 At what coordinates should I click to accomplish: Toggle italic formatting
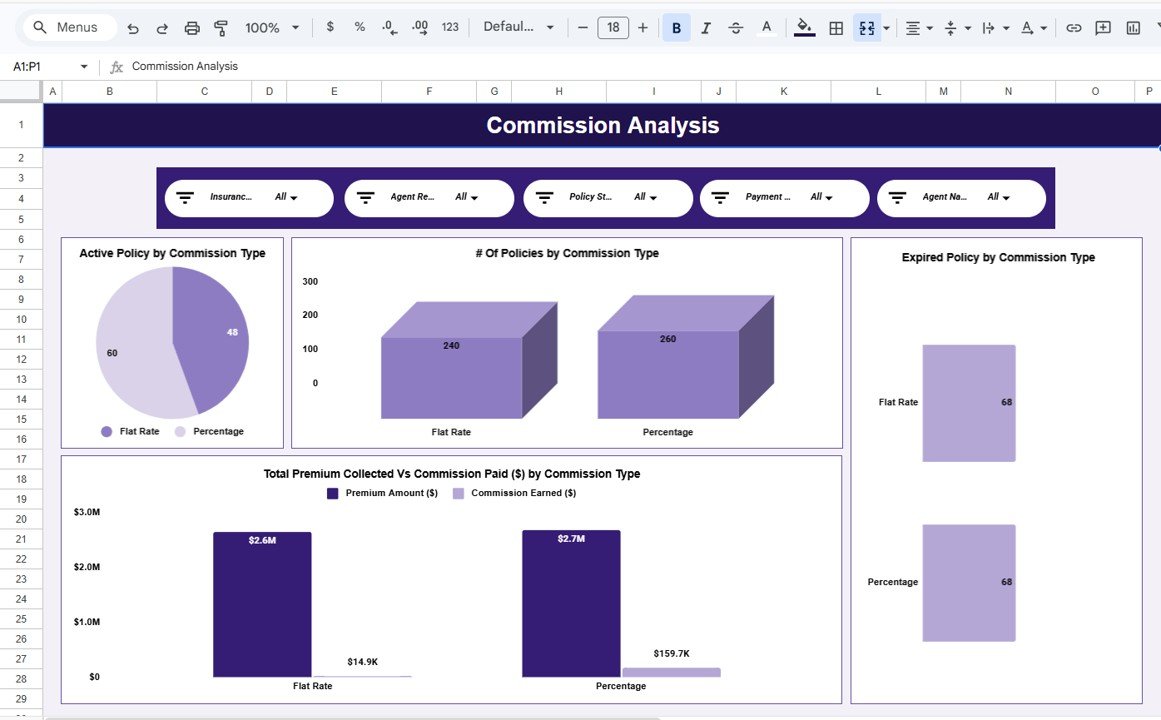(x=705, y=27)
